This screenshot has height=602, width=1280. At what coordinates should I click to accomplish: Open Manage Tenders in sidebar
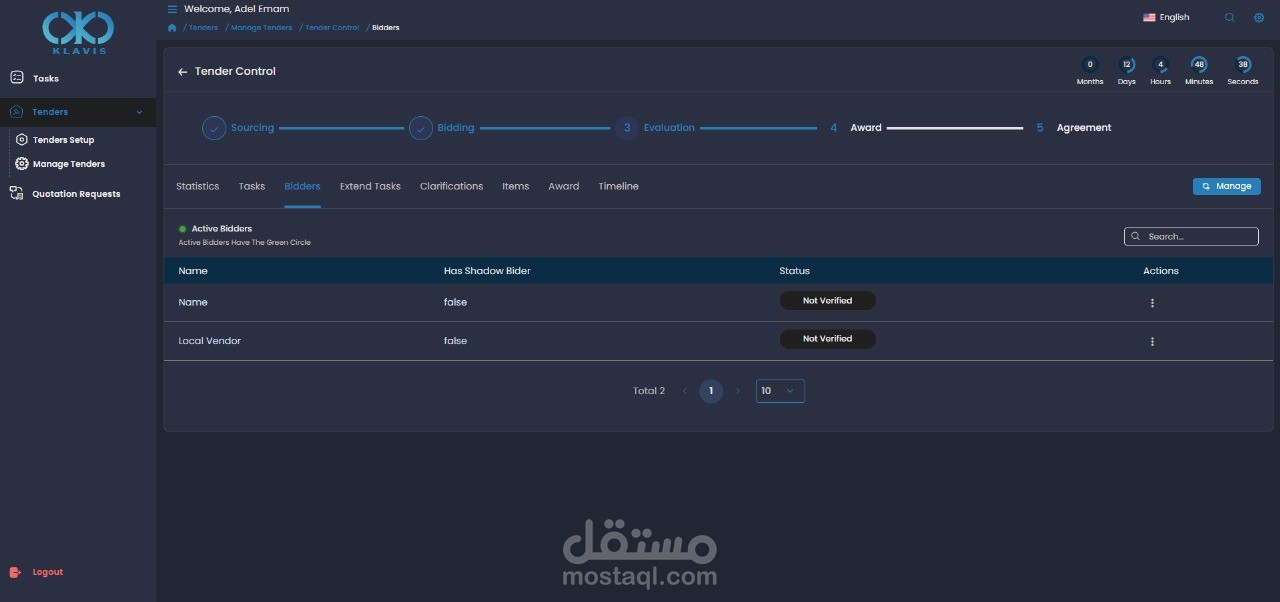click(x=69, y=164)
